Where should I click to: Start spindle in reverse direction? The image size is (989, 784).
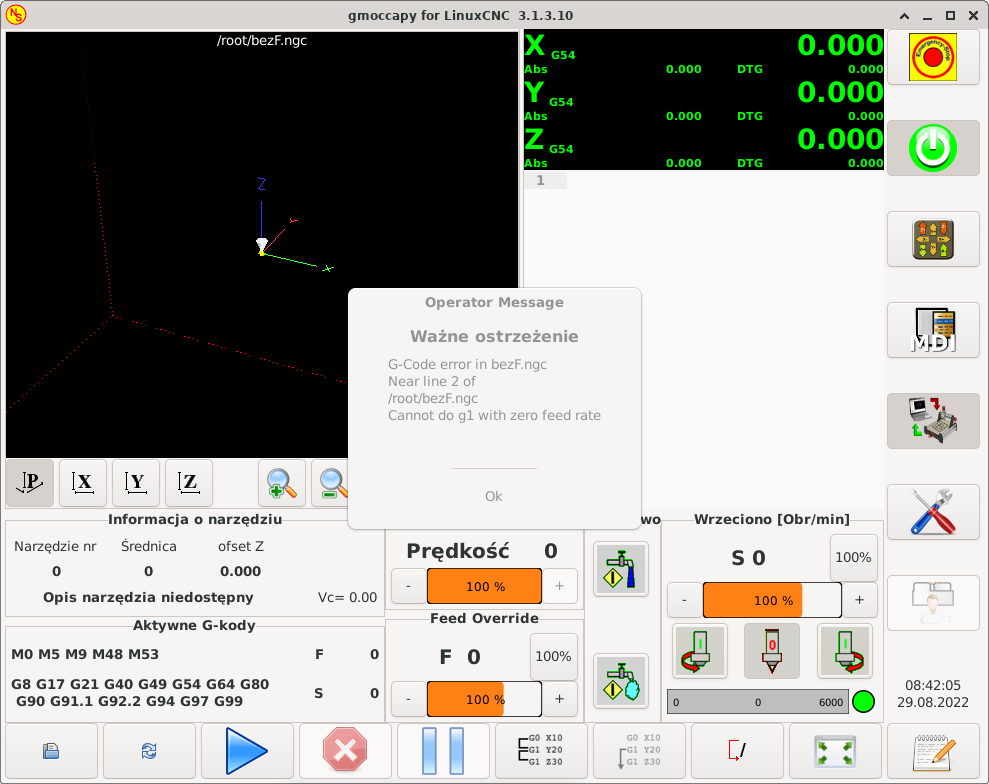pyautogui.click(x=699, y=651)
